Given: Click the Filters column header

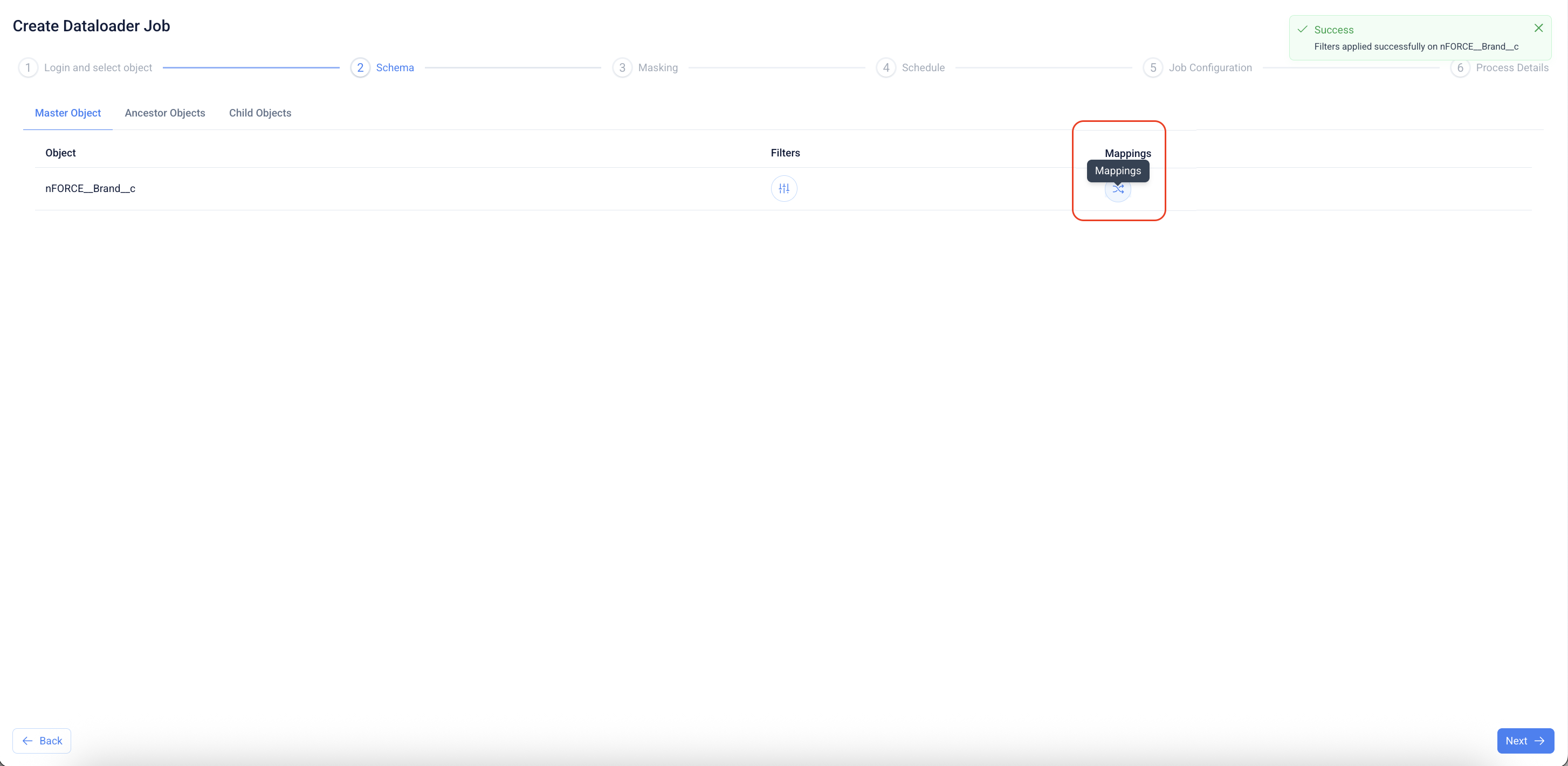Looking at the screenshot, I should point(785,153).
